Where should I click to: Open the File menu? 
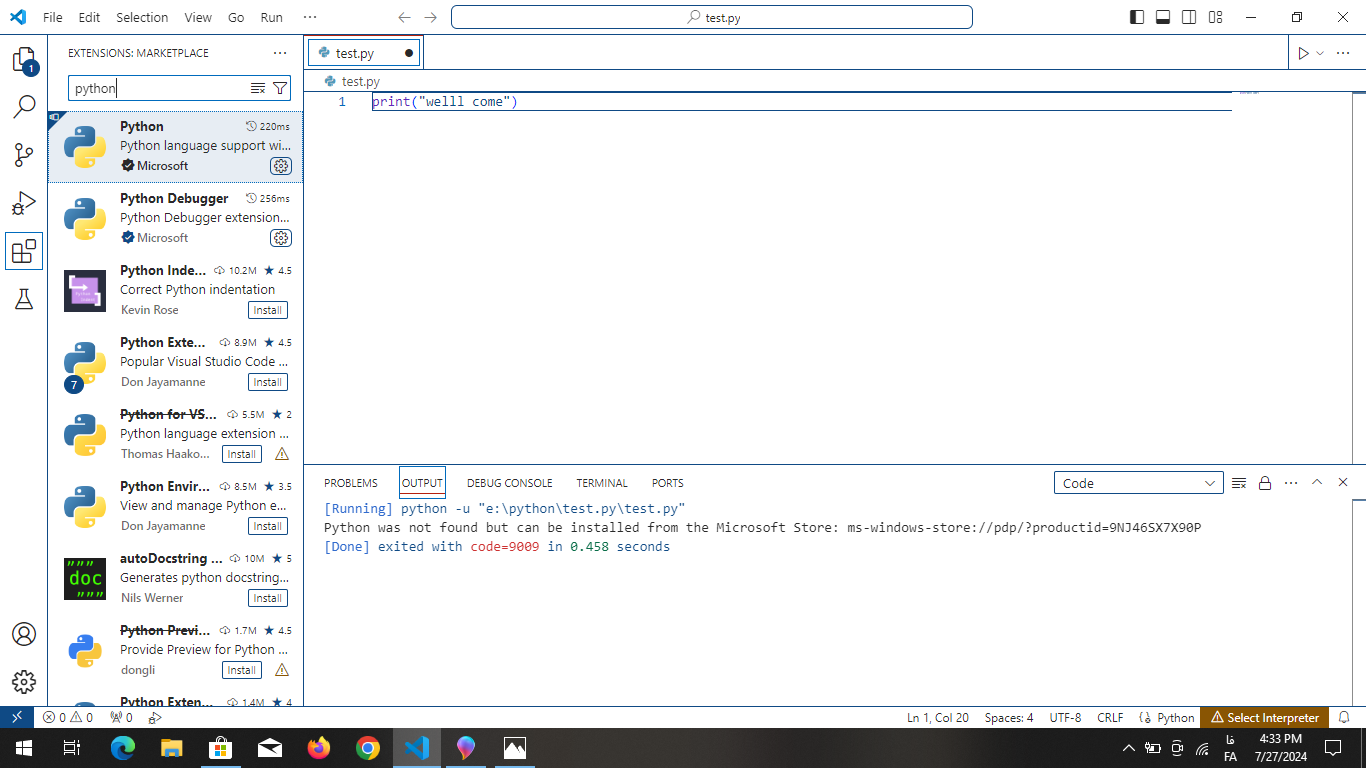53,17
